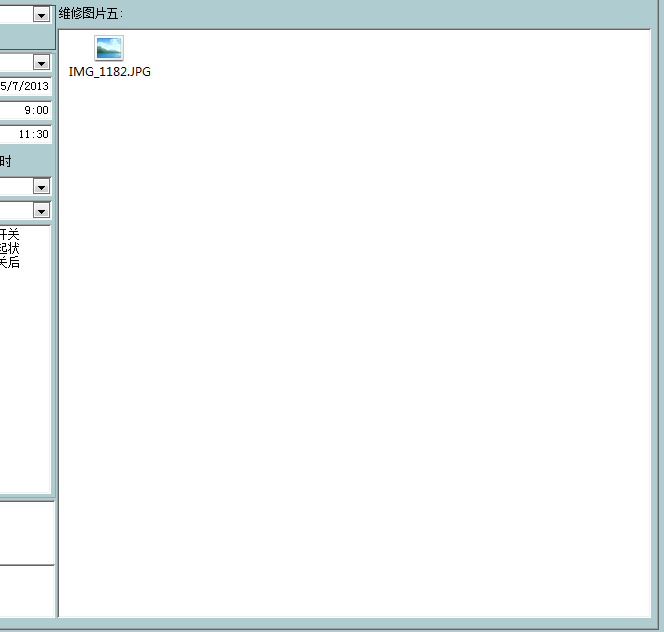This screenshot has height=632, width=664.
Task: Click the 时 label in left panel
Action: point(6,161)
